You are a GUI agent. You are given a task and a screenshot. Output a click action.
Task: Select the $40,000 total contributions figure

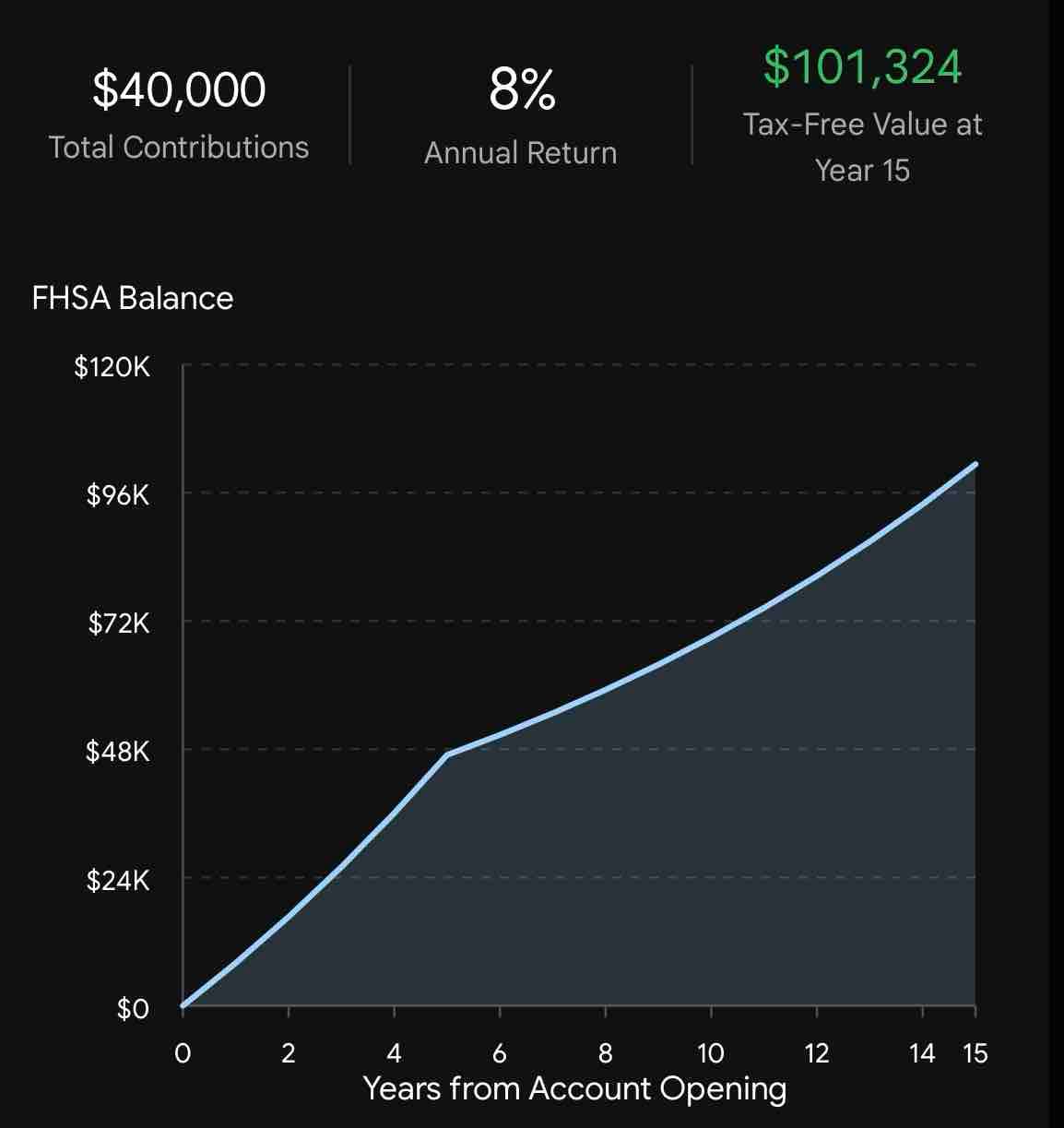[x=179, y=89]
